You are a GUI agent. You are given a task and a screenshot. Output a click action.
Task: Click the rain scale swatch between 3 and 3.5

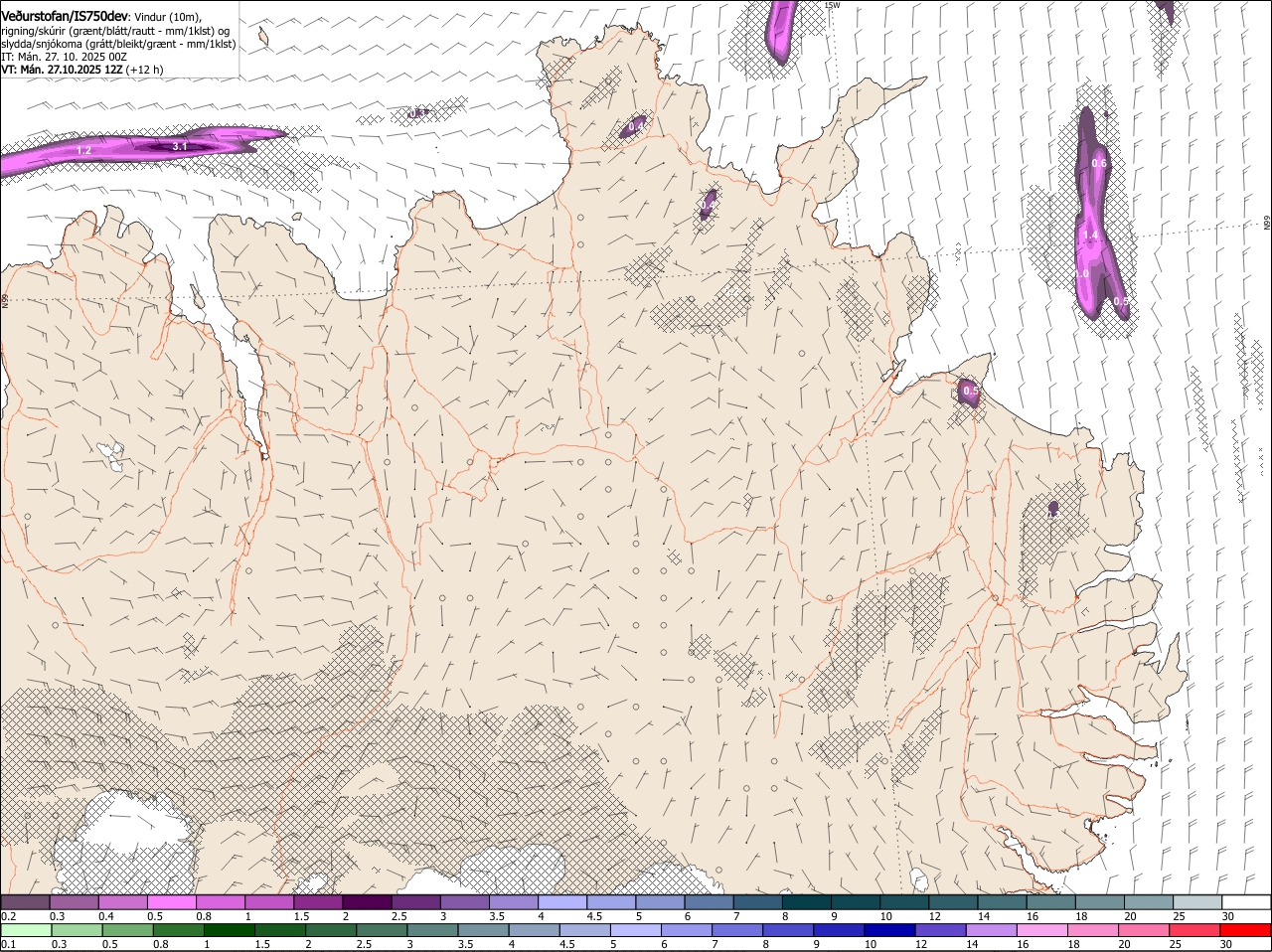433,930
